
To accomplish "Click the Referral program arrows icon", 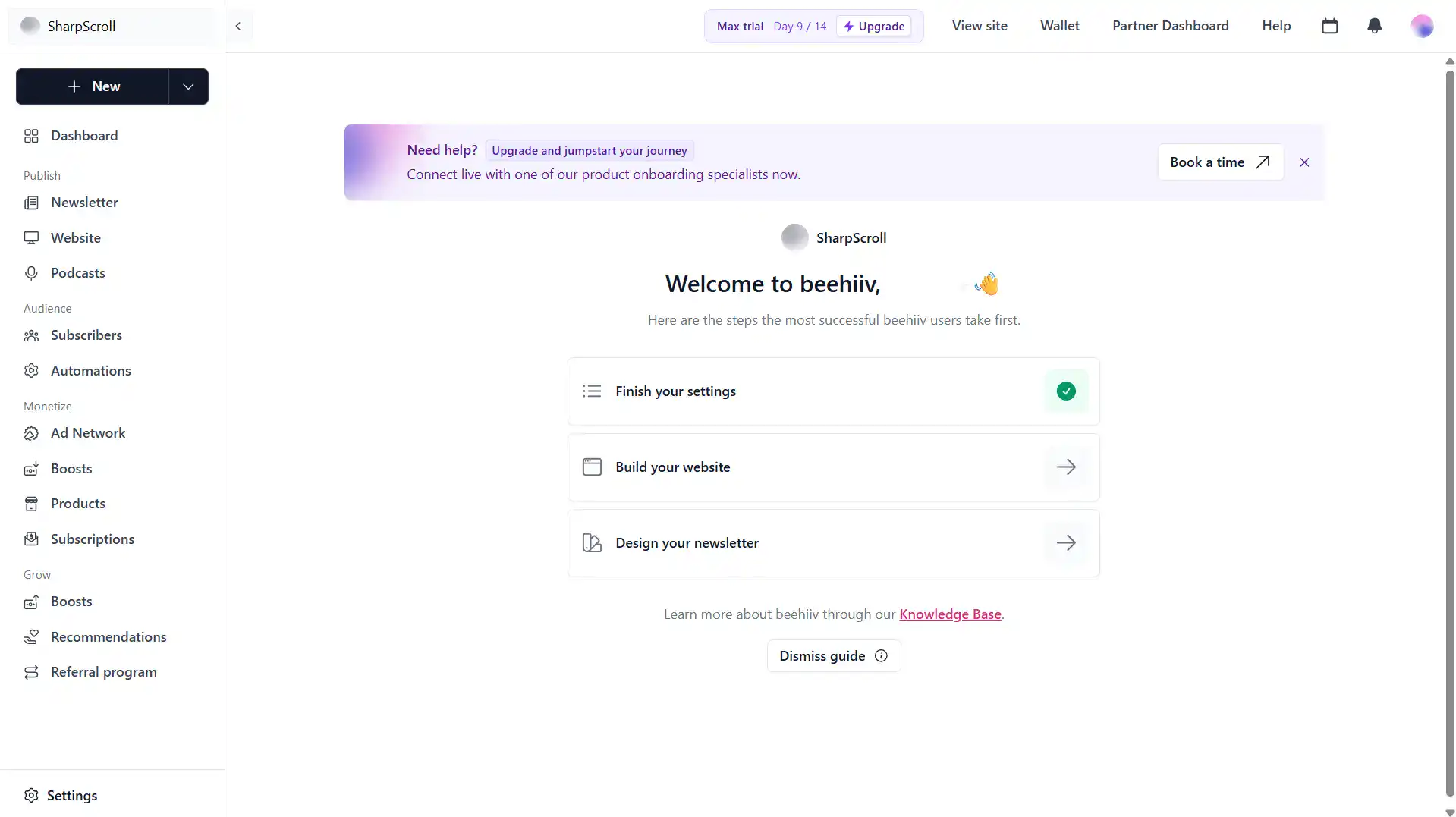I will pos(31,672).
